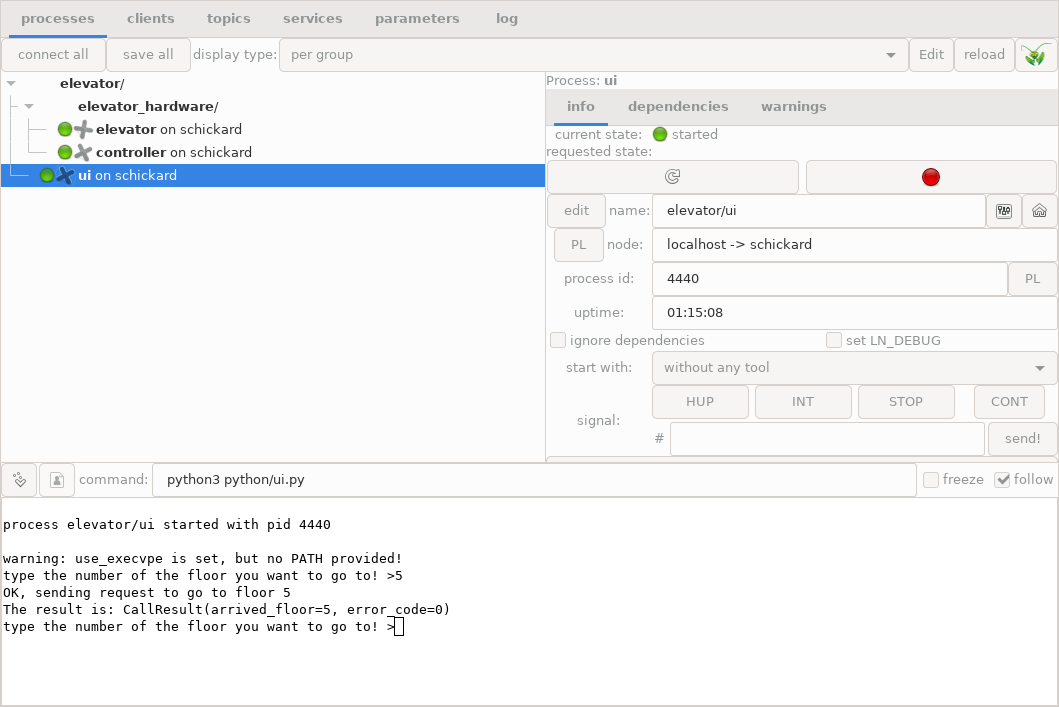Send the STOP signal
This screenshot has height=707, width=1059.
coord(906,402)
